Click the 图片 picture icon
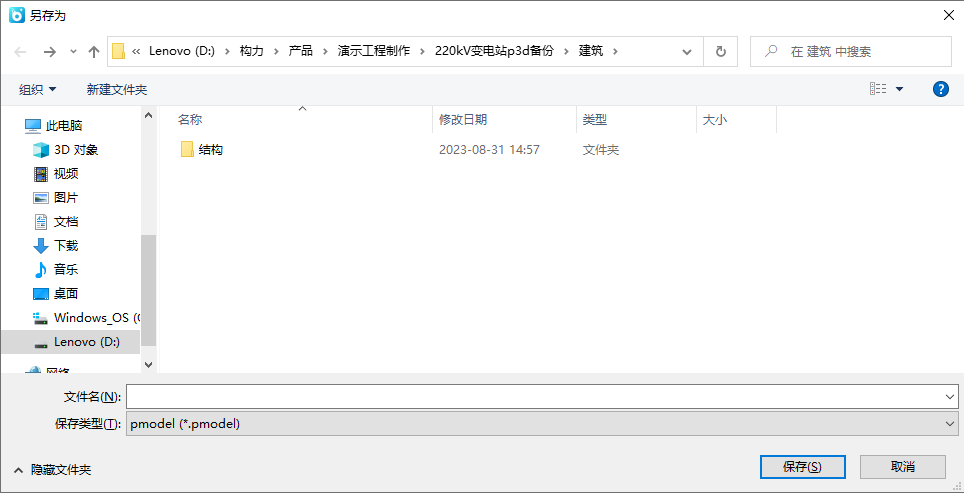The height and width of the screenshot is (493, 964). point(41,197)
